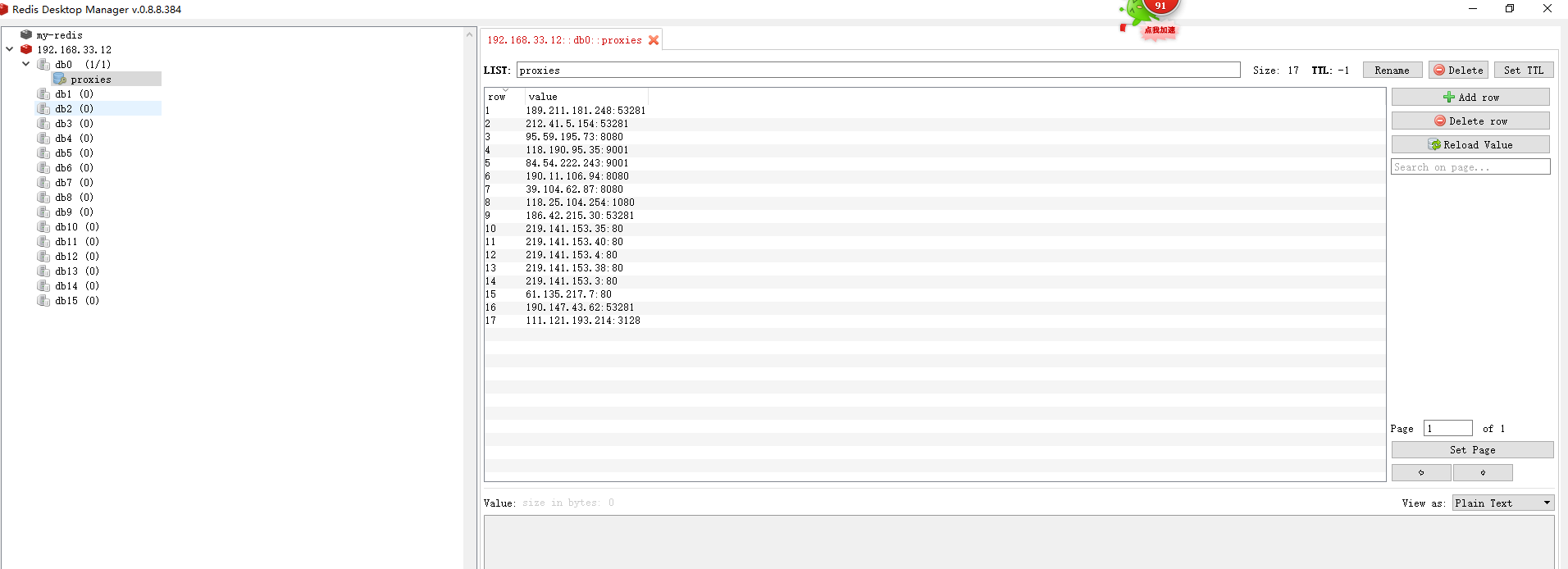Click the Page number input field

1447,428
